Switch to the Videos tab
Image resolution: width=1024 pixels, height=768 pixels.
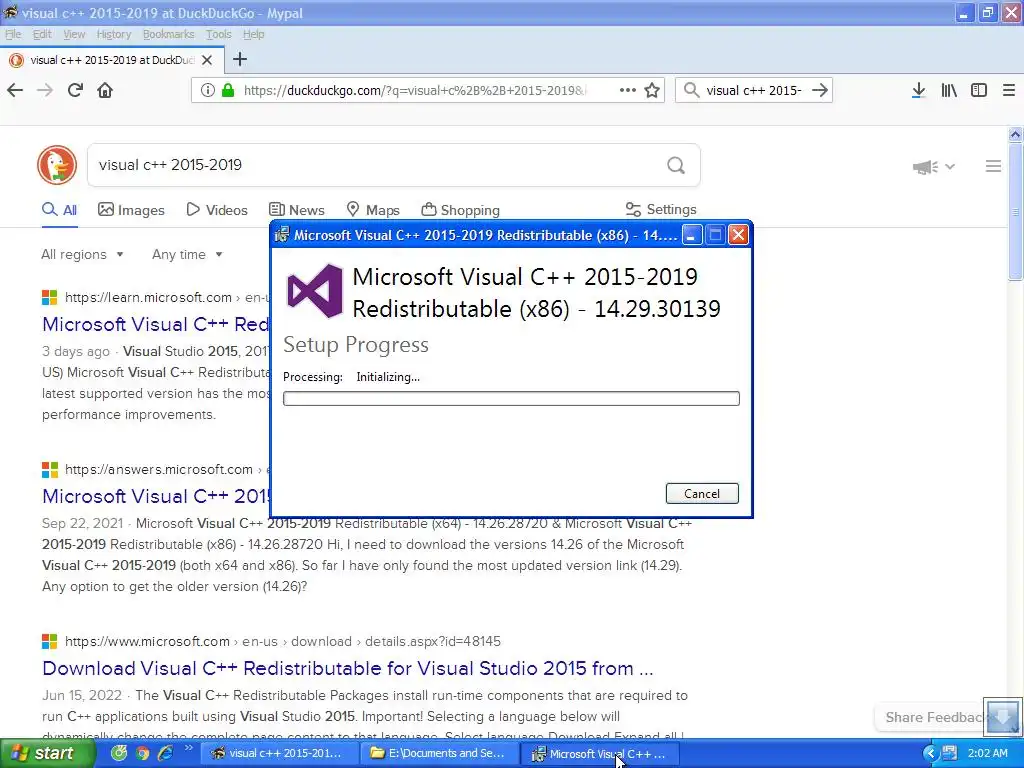click(x=217, y=210)
